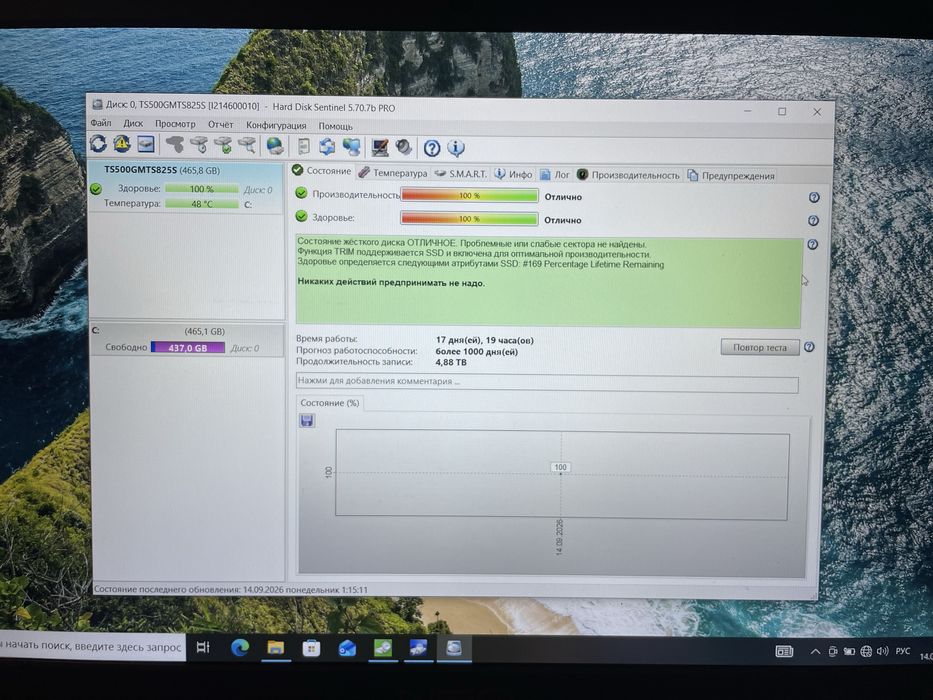Switch to the S.M.A.R.T. tab
The width and height of the screenshot is (933, 700).
(461, 173)
